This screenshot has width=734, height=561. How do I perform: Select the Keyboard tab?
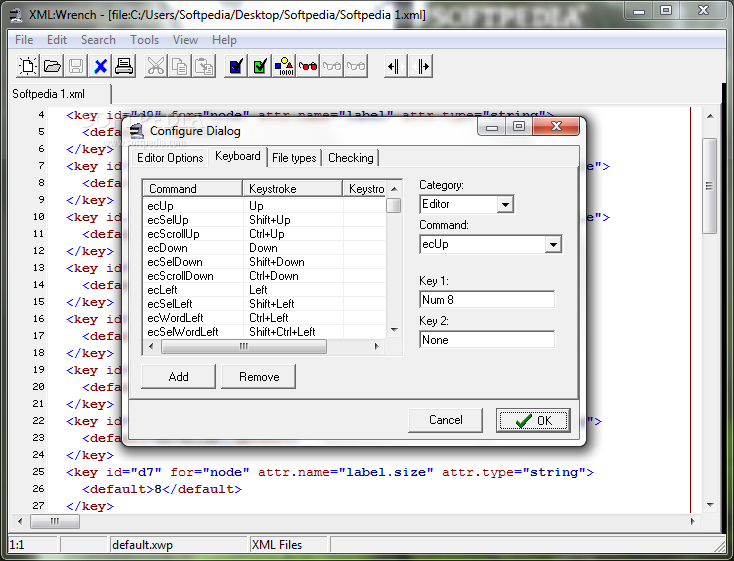238,156
